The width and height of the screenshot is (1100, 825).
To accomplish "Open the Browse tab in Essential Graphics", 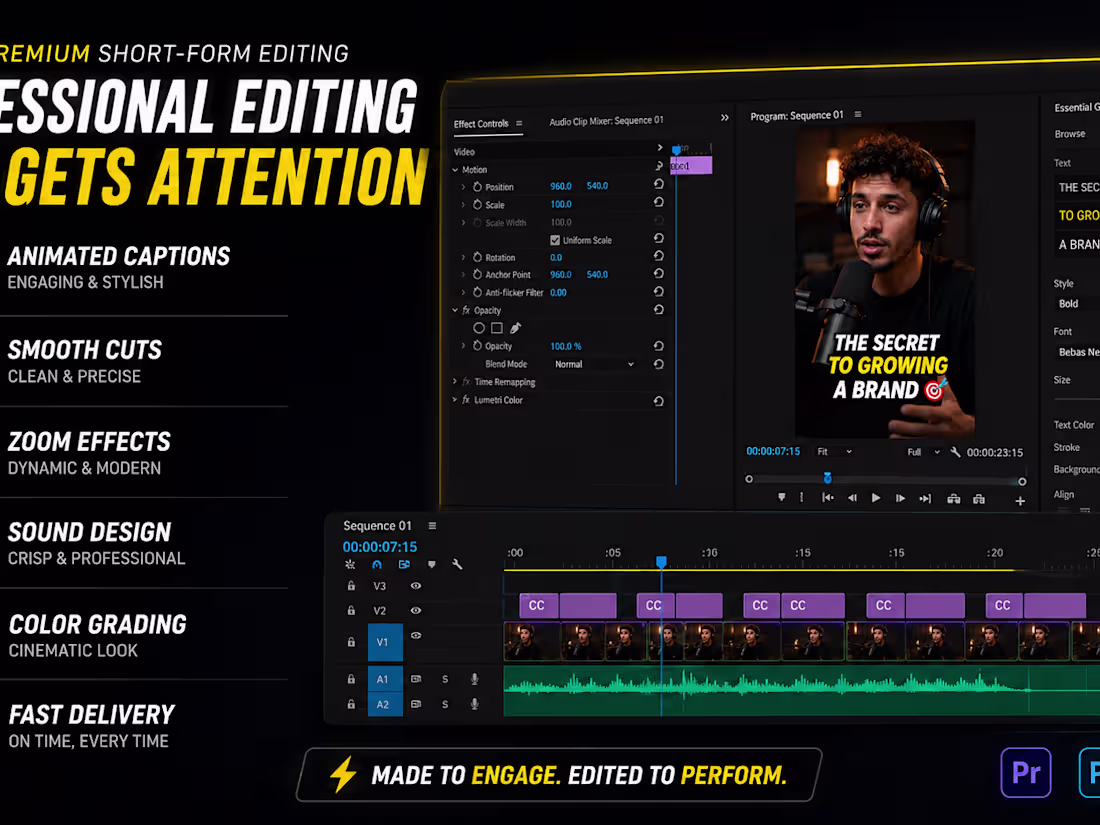I will click(x=1070, y=134).
